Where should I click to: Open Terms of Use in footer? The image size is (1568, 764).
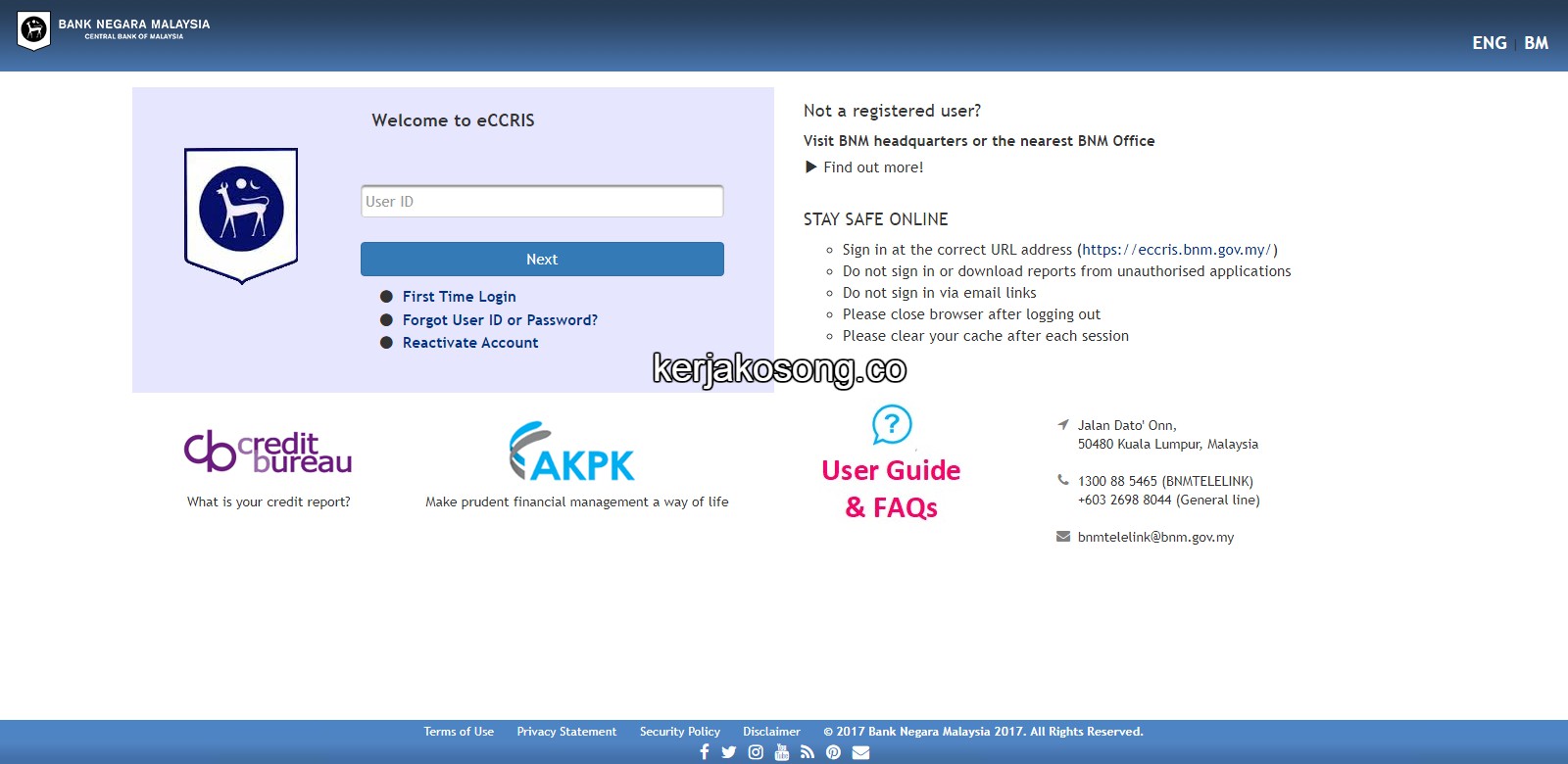459,732
